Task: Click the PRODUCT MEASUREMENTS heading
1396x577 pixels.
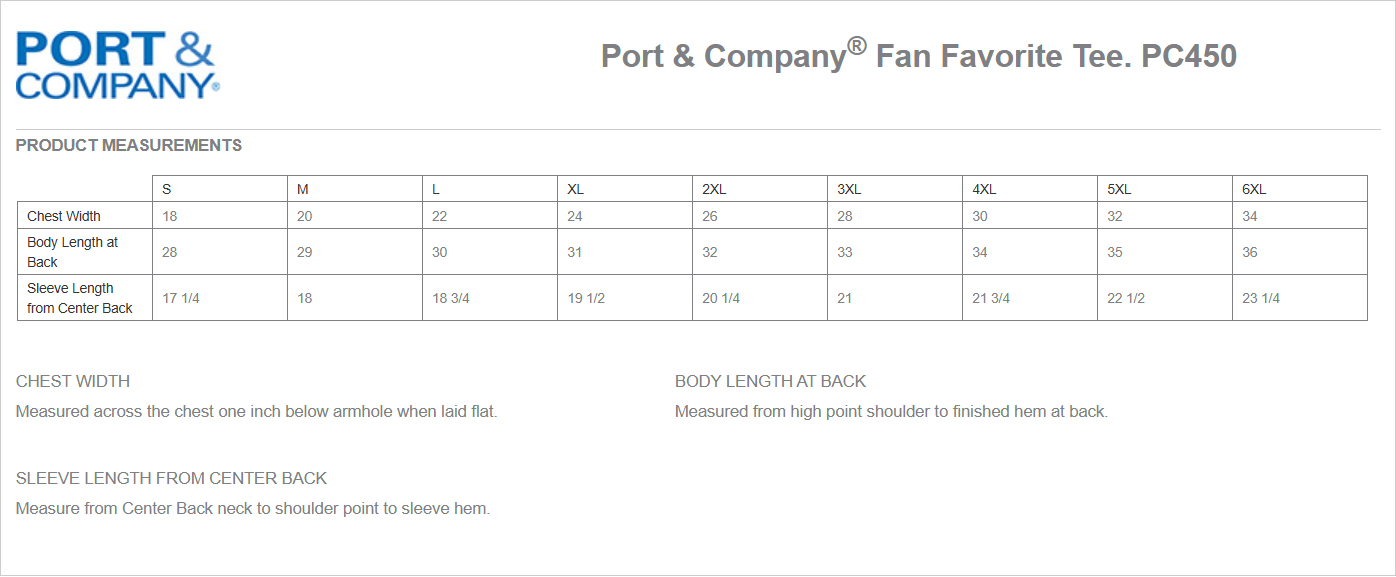Action: 129,146
